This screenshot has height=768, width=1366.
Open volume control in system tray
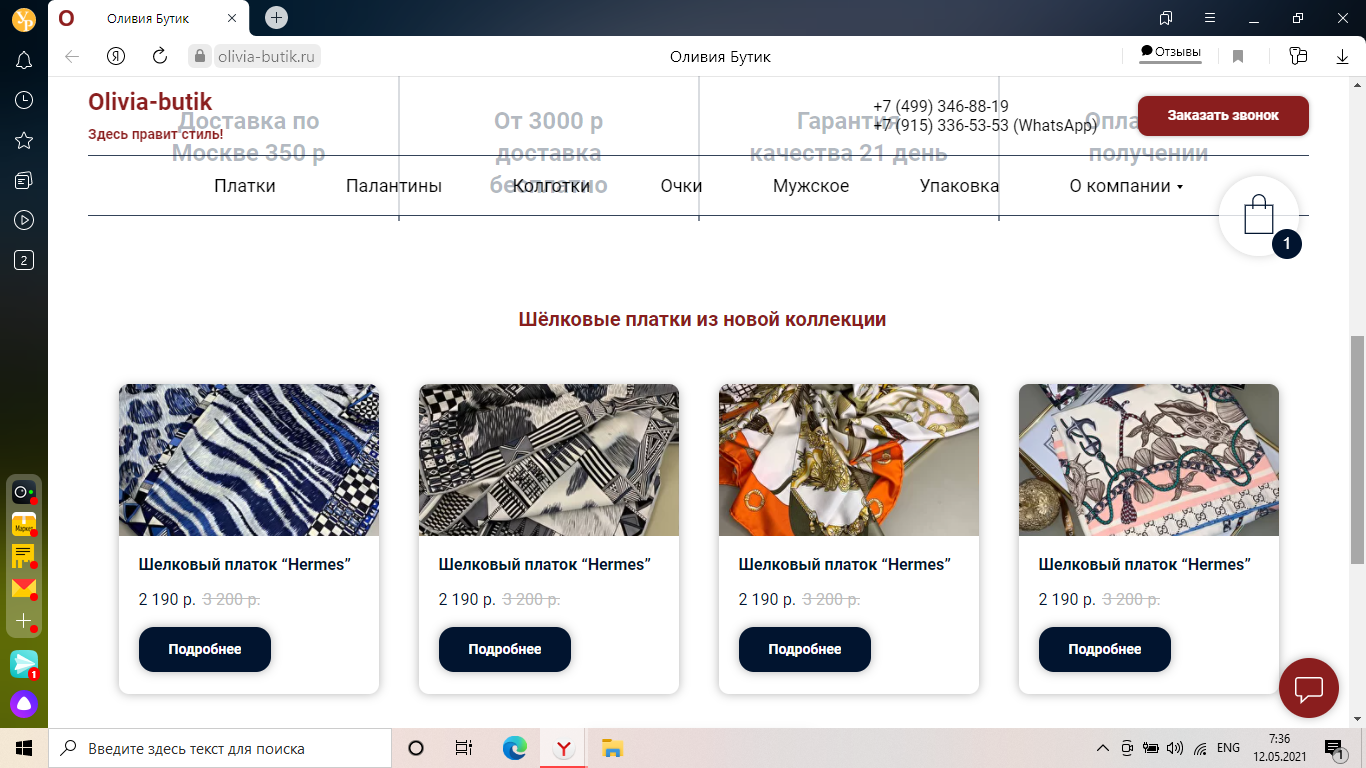[x=1175, y=748]
